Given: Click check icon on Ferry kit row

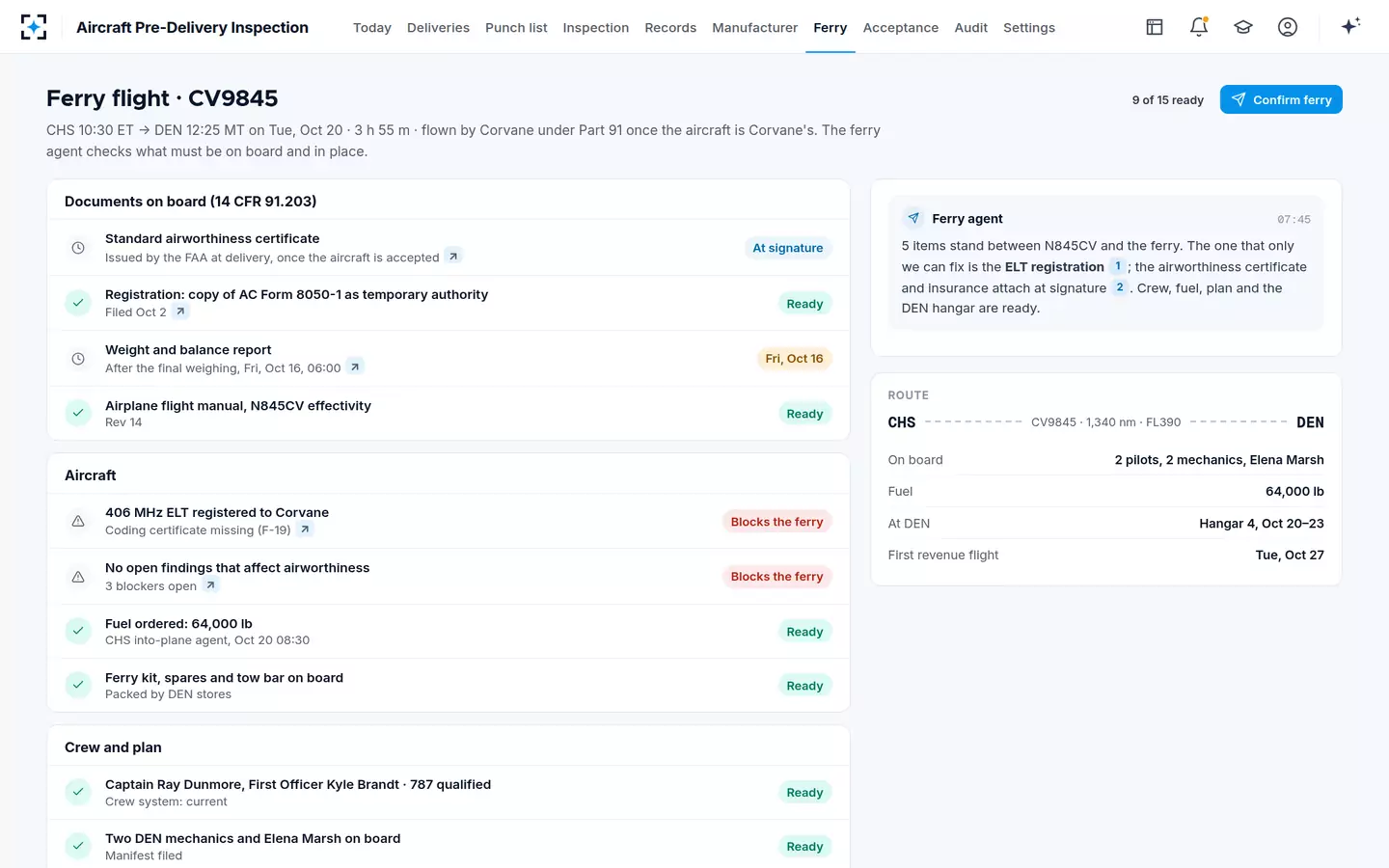Looking at the screenshot, I should coord(78,685).
